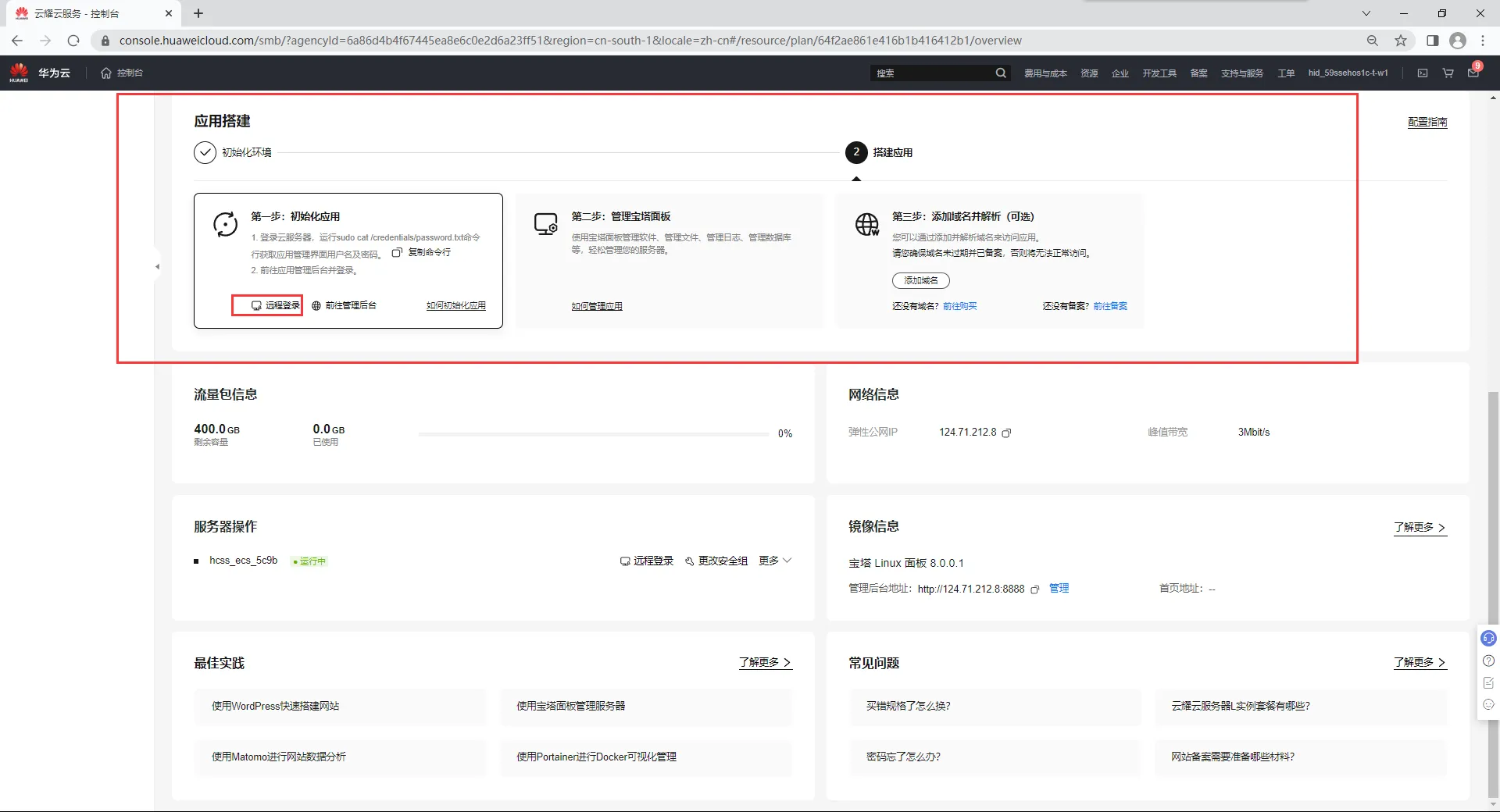Viewport: 1500px width, 812px height.
Task: Click 更改安全组 for hcss_ecs_5c9b
Action: pyautogui.click(x=716, y=561)
